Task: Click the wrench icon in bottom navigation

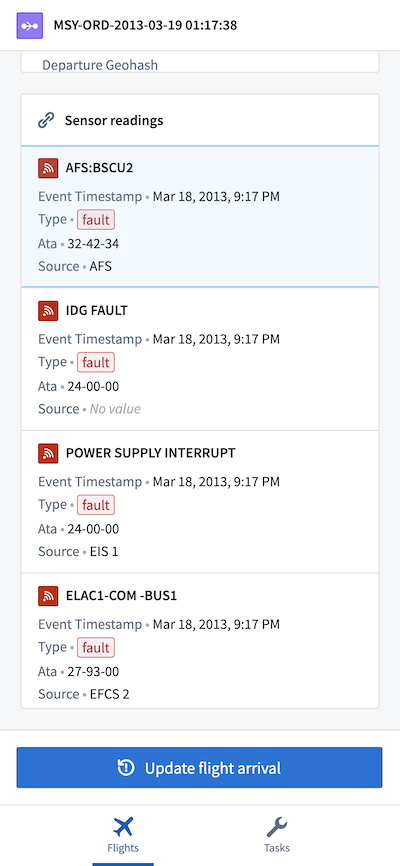Action: pyautogui.click(x=276, y=827)
